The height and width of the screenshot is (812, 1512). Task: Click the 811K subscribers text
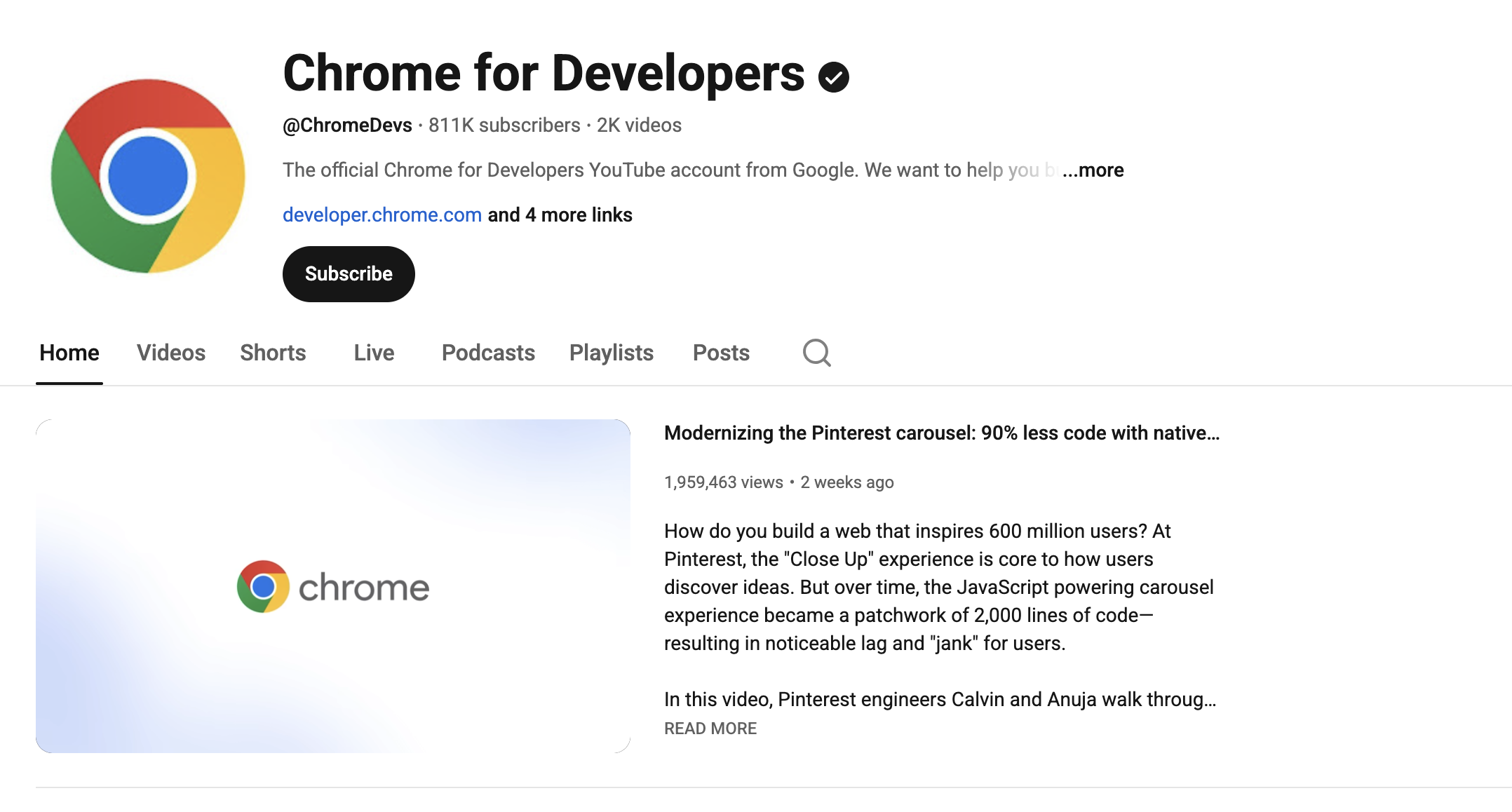tap(504, 126)
